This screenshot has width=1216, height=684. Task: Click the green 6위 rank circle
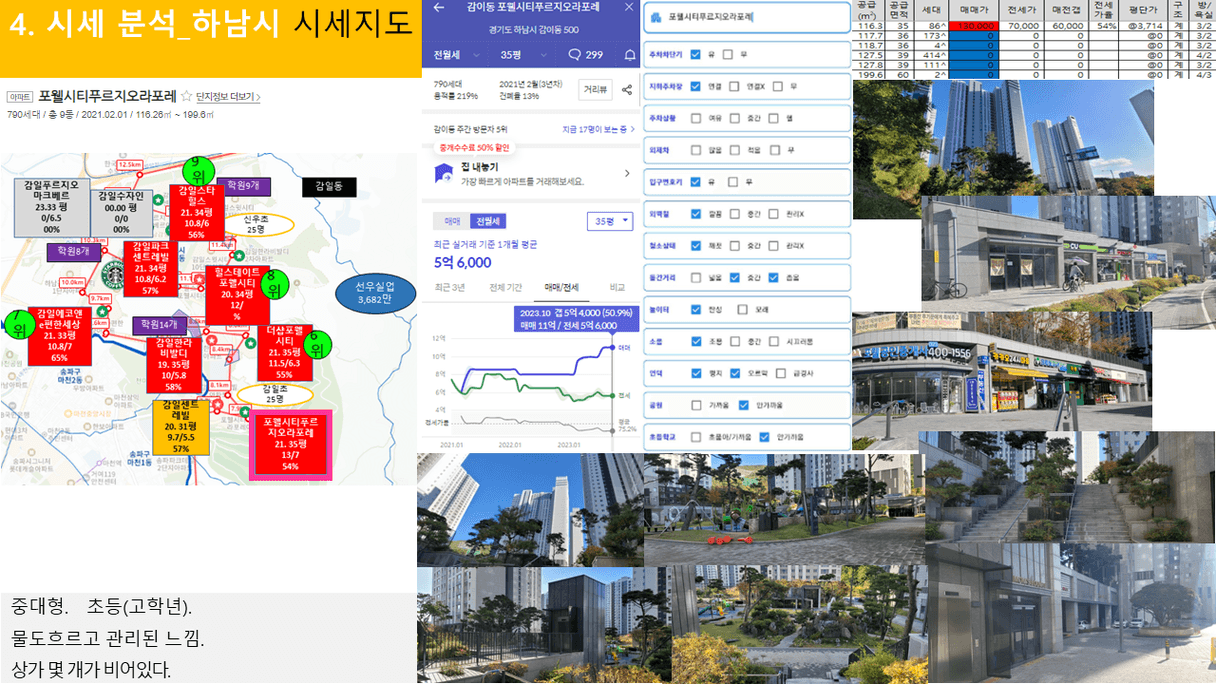coord(316,345)
